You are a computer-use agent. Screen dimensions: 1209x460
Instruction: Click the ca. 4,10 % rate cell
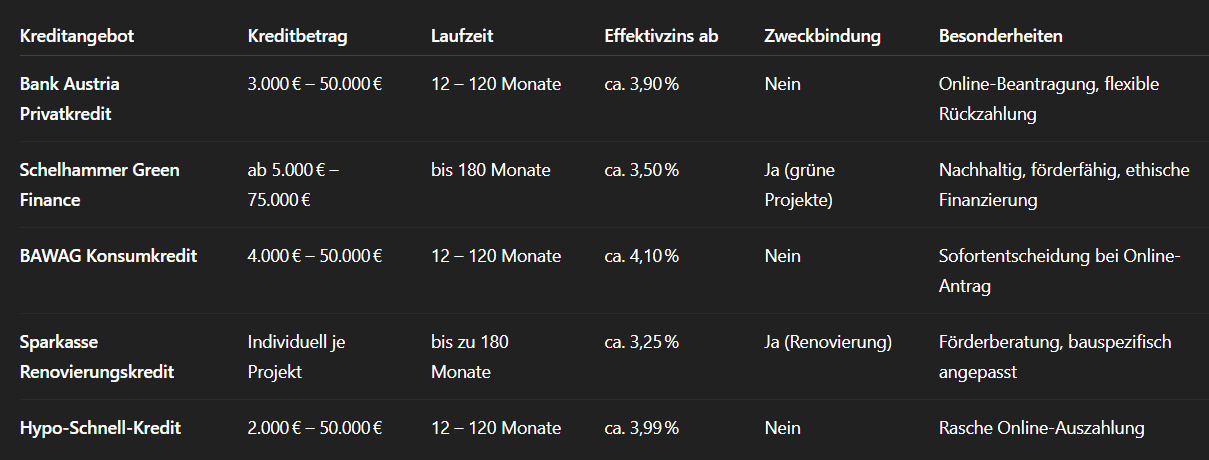pos(641,256)
